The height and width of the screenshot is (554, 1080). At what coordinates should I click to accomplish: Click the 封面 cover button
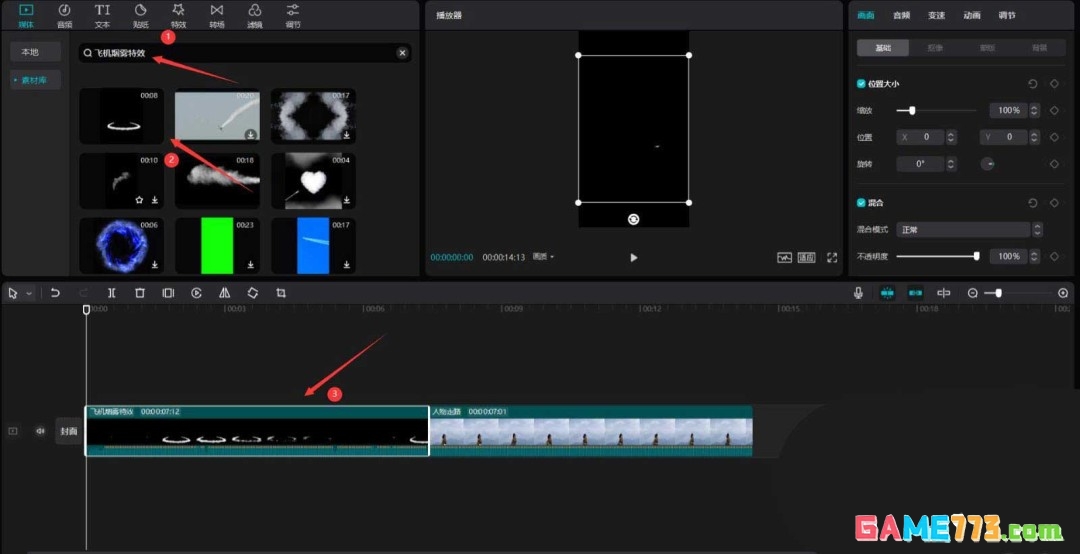coord(68,431)
